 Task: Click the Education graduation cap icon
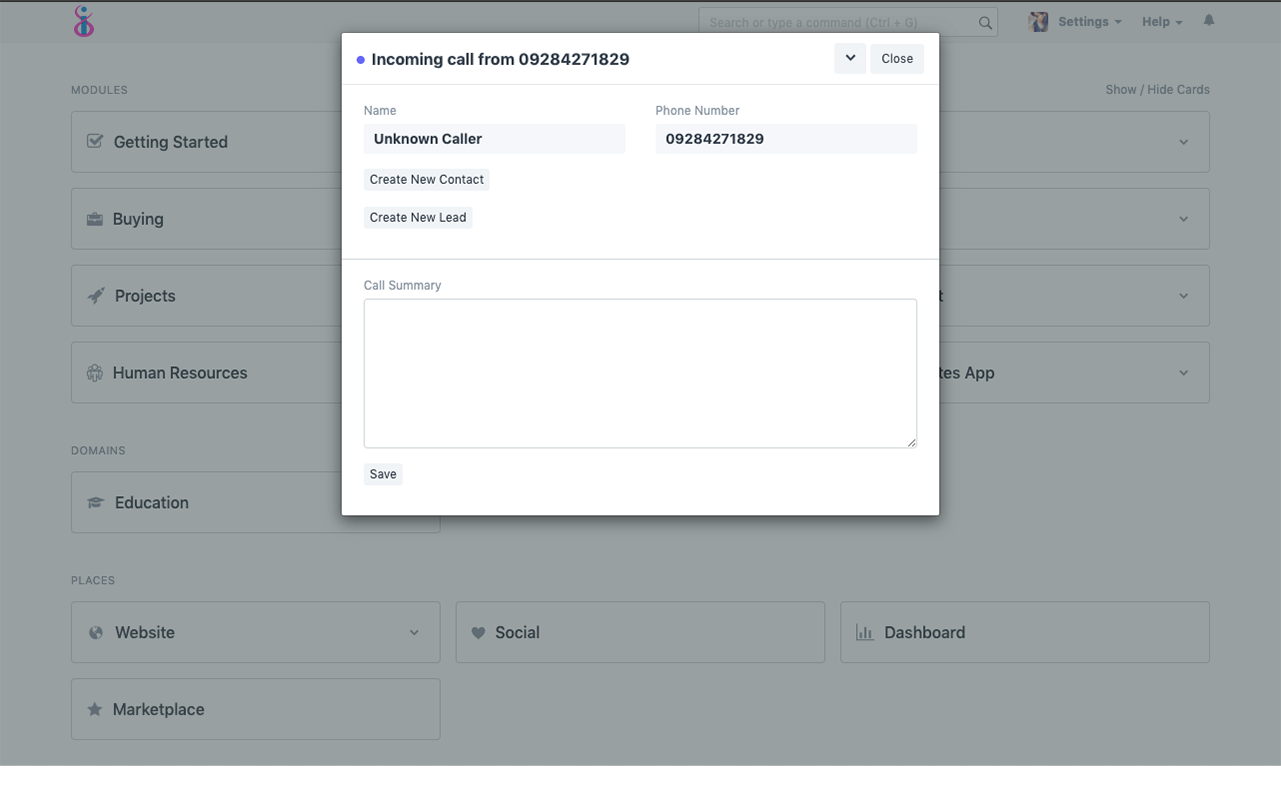(94, 501)
